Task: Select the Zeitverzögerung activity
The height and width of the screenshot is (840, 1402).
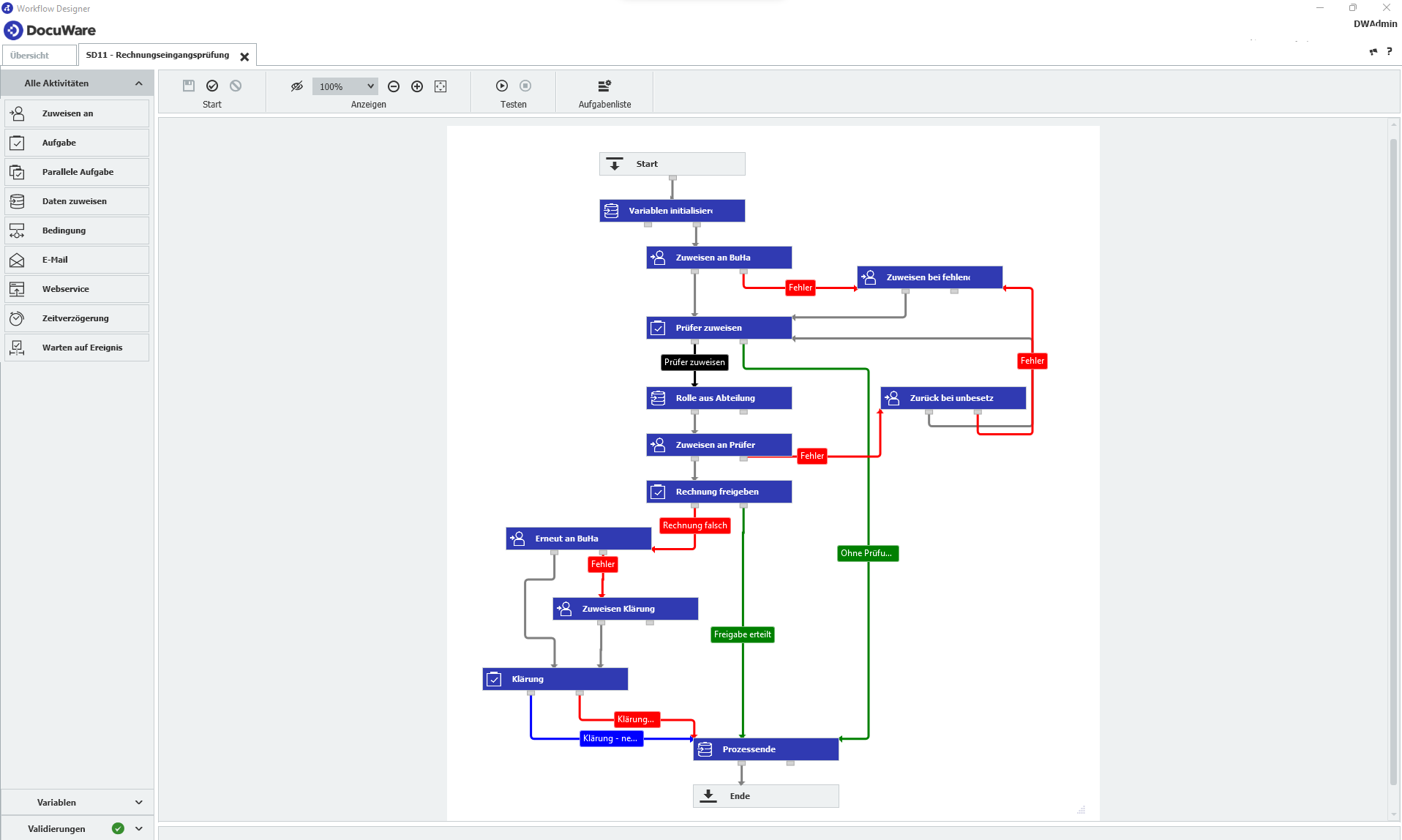Action: 77,318
